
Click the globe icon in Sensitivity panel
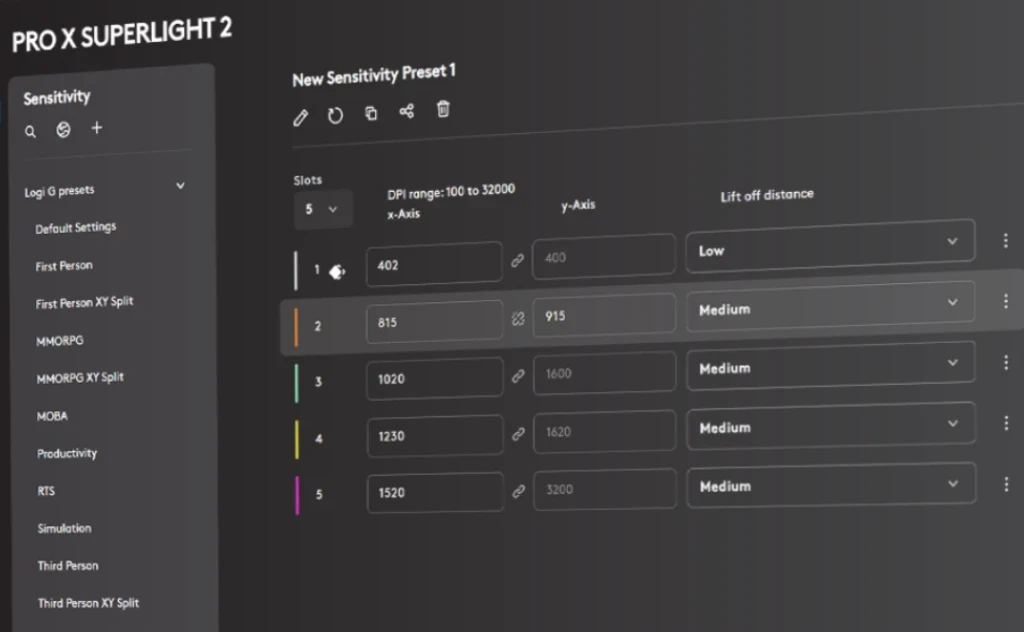[63, 130]
